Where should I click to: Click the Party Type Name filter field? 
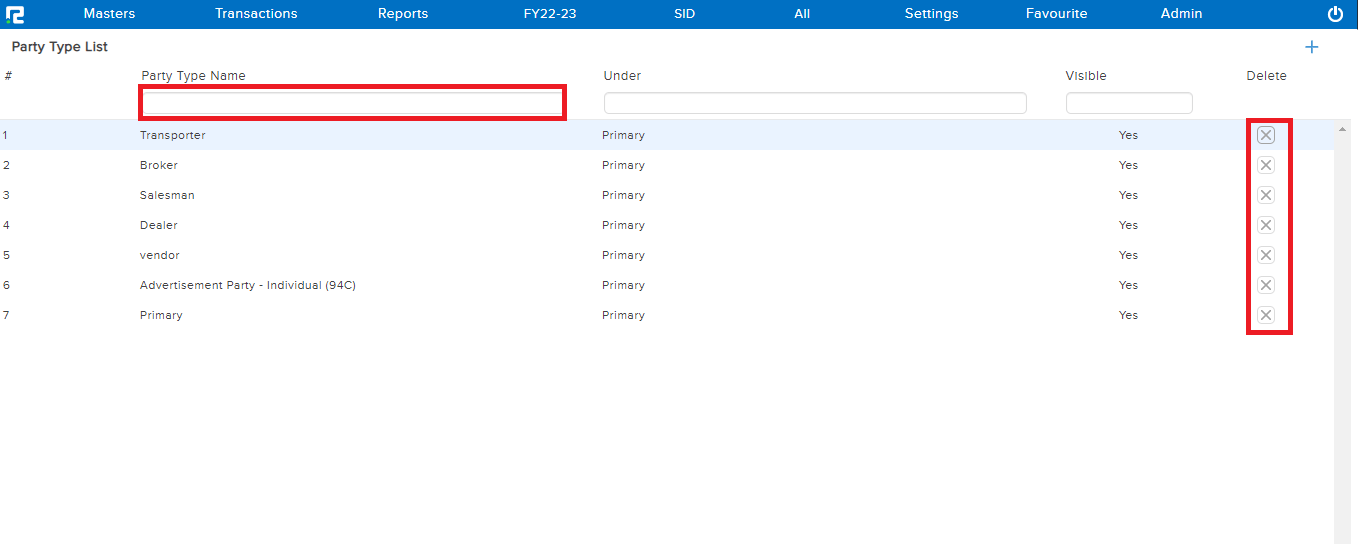pos(353,103)
